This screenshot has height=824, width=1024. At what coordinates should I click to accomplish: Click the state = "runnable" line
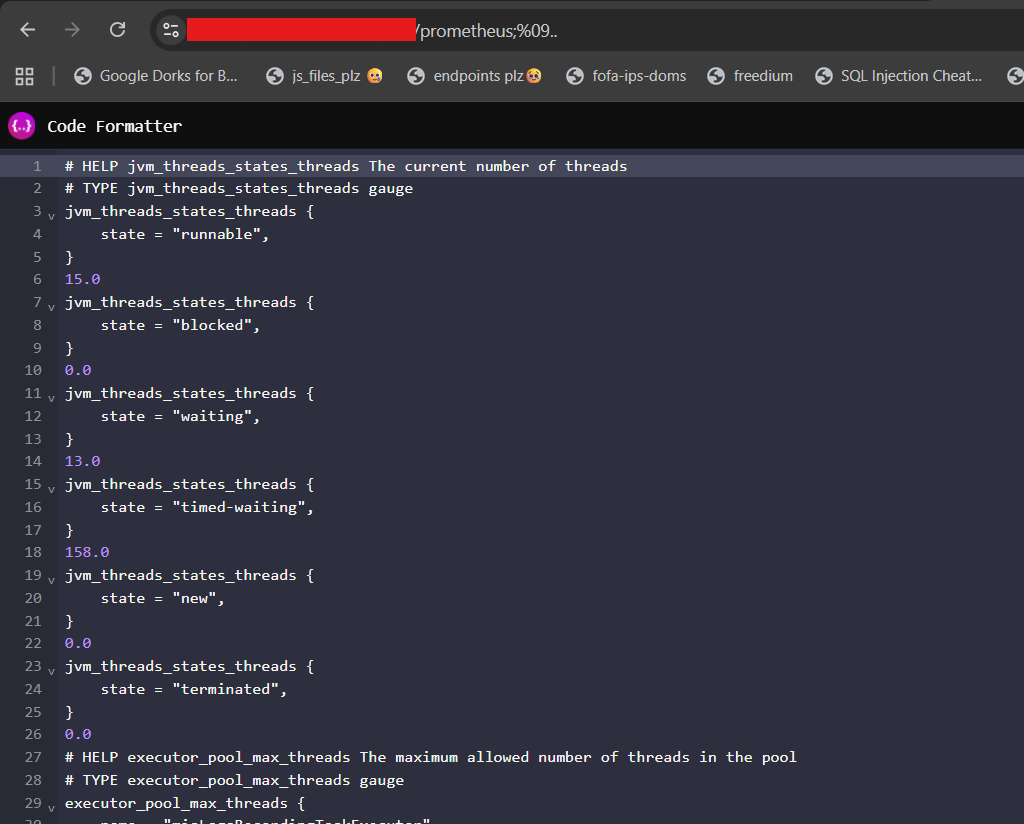pos(185,234)
